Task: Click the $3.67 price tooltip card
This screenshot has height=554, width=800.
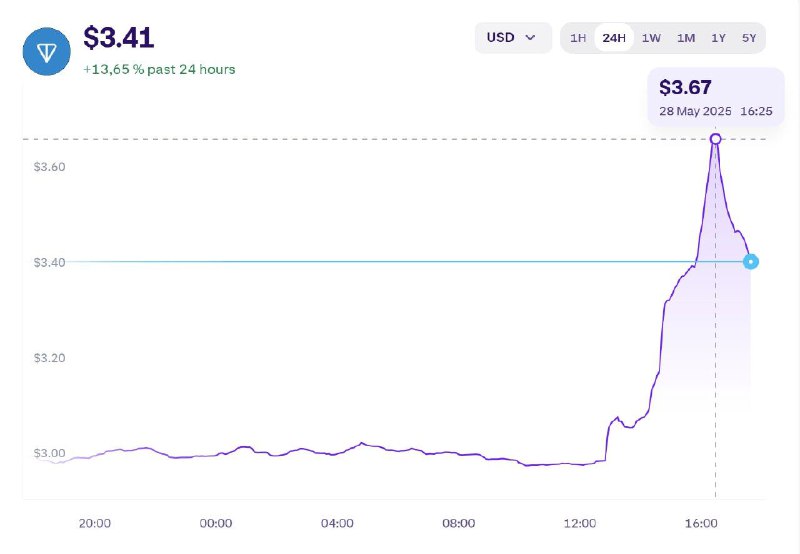Action: pos(716,97)
